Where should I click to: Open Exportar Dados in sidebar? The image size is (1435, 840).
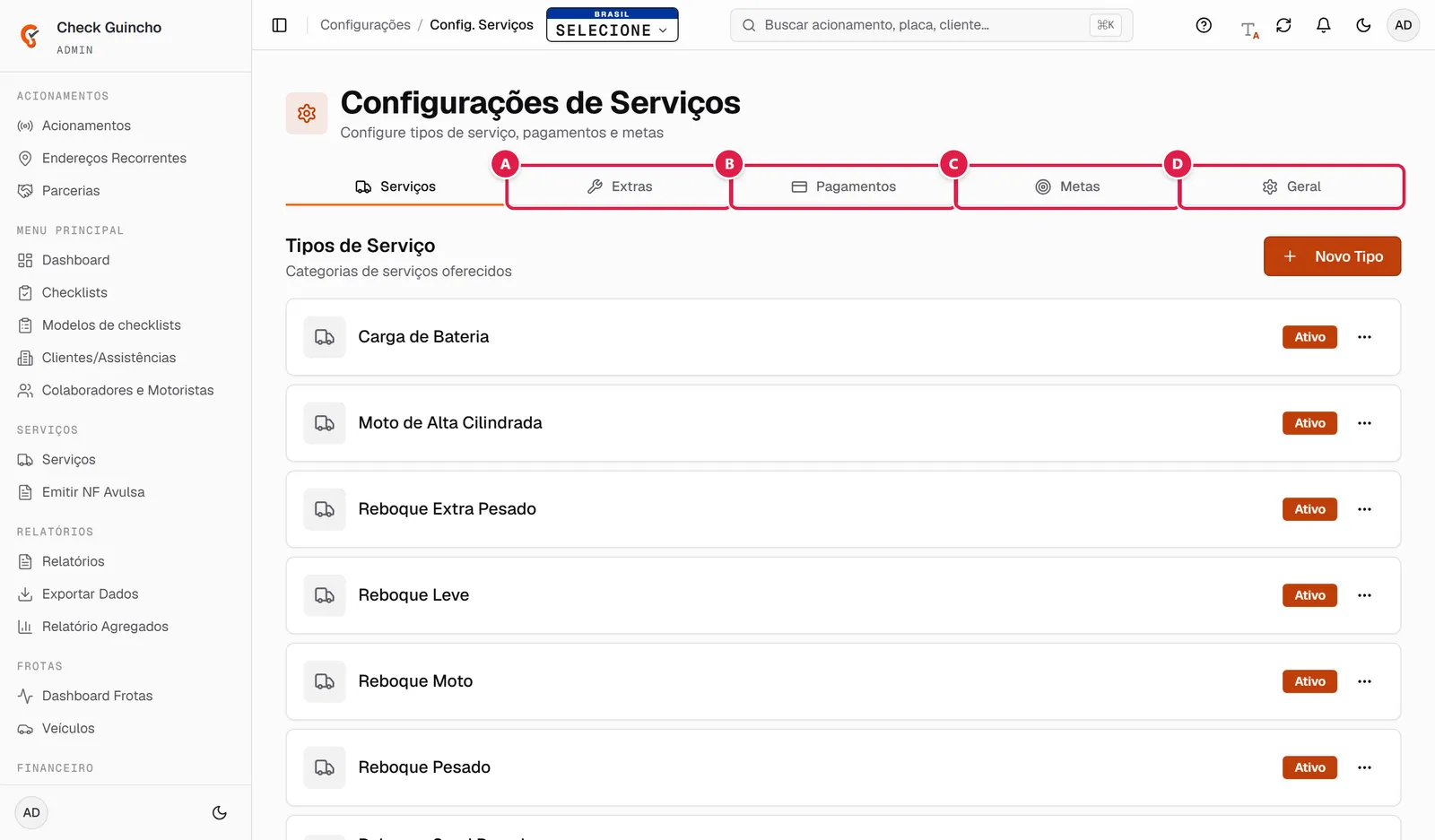tap(90, 593)
